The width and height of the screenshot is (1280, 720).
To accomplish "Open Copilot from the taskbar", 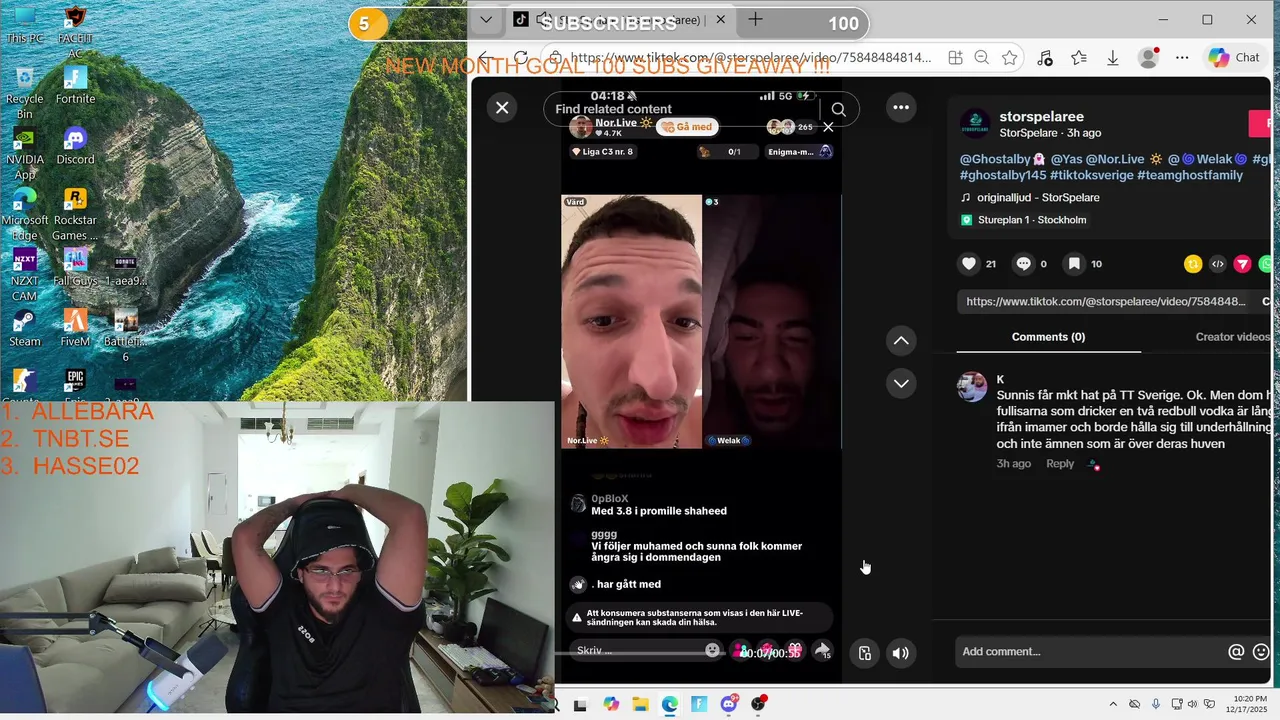I will coord(611,704).
